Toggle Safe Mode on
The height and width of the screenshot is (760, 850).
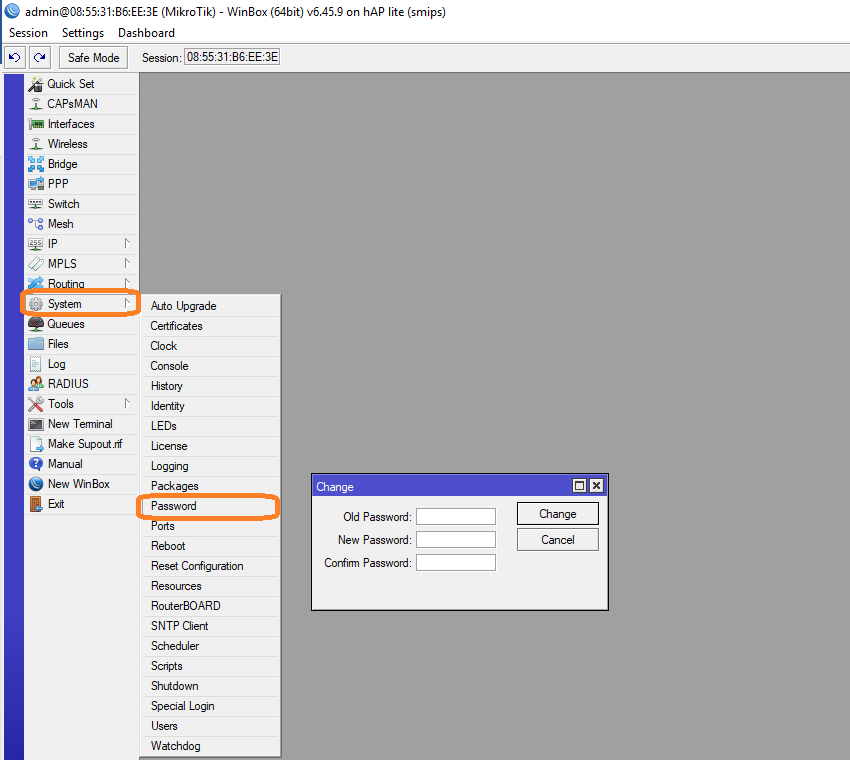click(x=93, y=58)
